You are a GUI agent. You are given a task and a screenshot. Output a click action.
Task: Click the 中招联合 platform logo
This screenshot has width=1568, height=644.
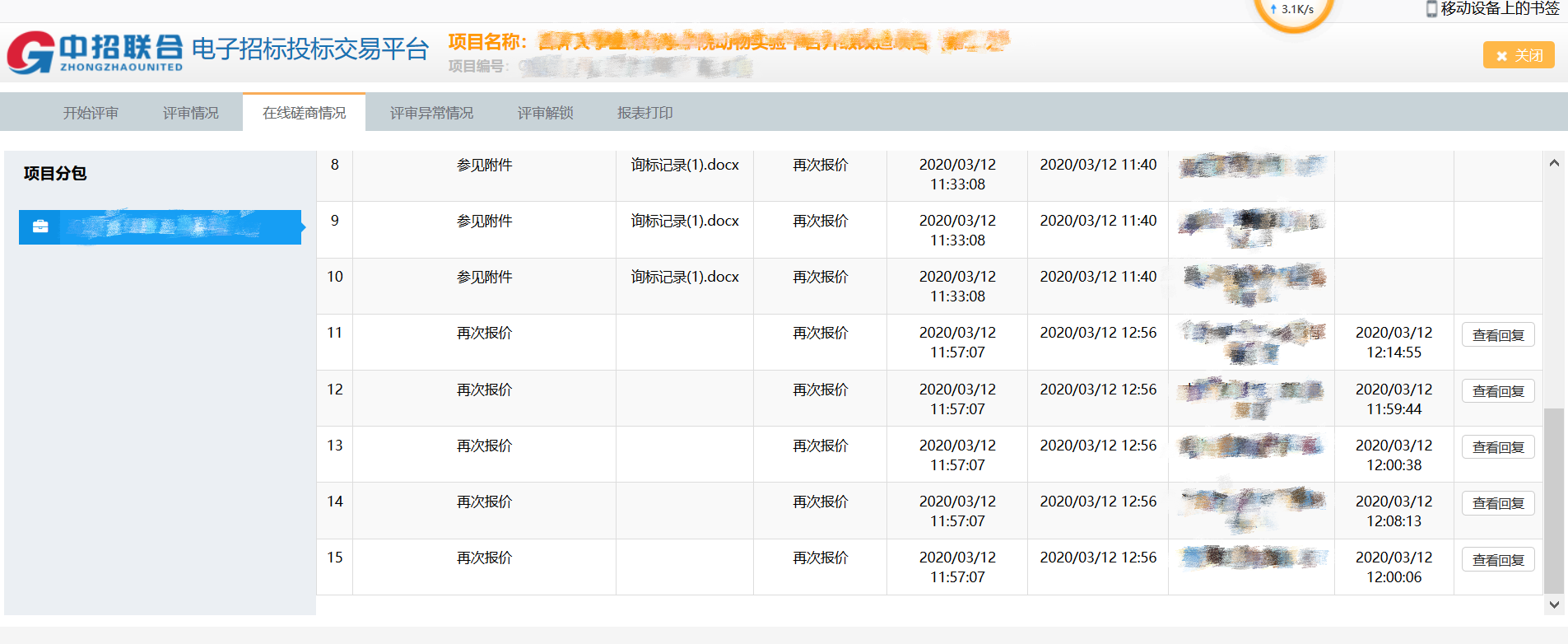click(x=95, y=52)
